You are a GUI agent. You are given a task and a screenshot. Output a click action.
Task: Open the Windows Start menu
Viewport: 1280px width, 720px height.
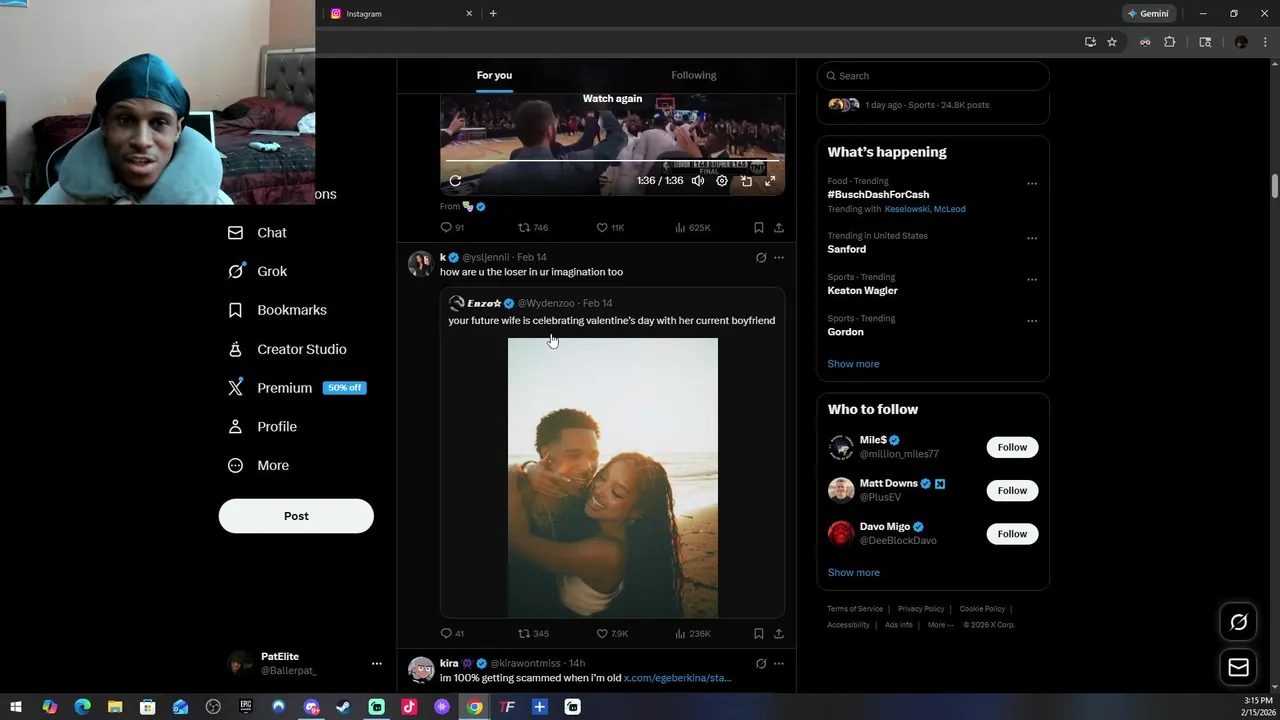point(16,707)
